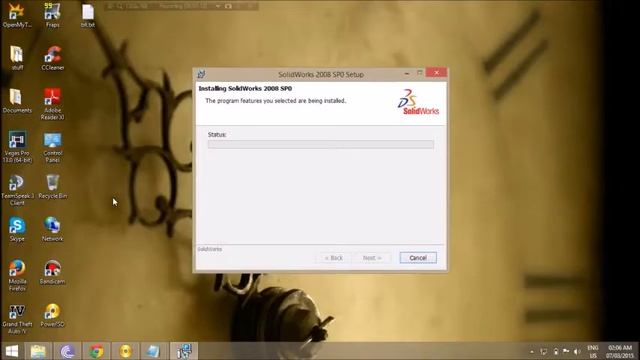The height and width of the screenshot is (360, 640).
Task: Open the txt.txt file on desktop
Action: tap(88, 16)
